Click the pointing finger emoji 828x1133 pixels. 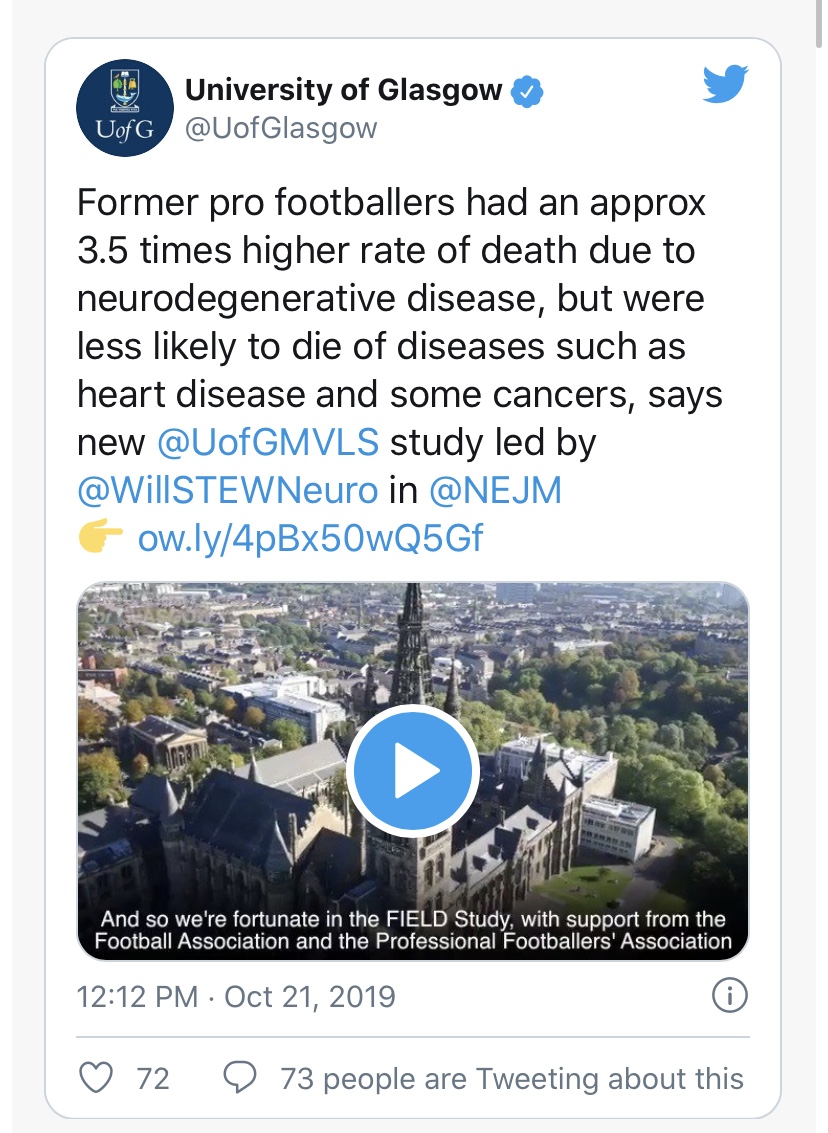[x=100, y=539]
